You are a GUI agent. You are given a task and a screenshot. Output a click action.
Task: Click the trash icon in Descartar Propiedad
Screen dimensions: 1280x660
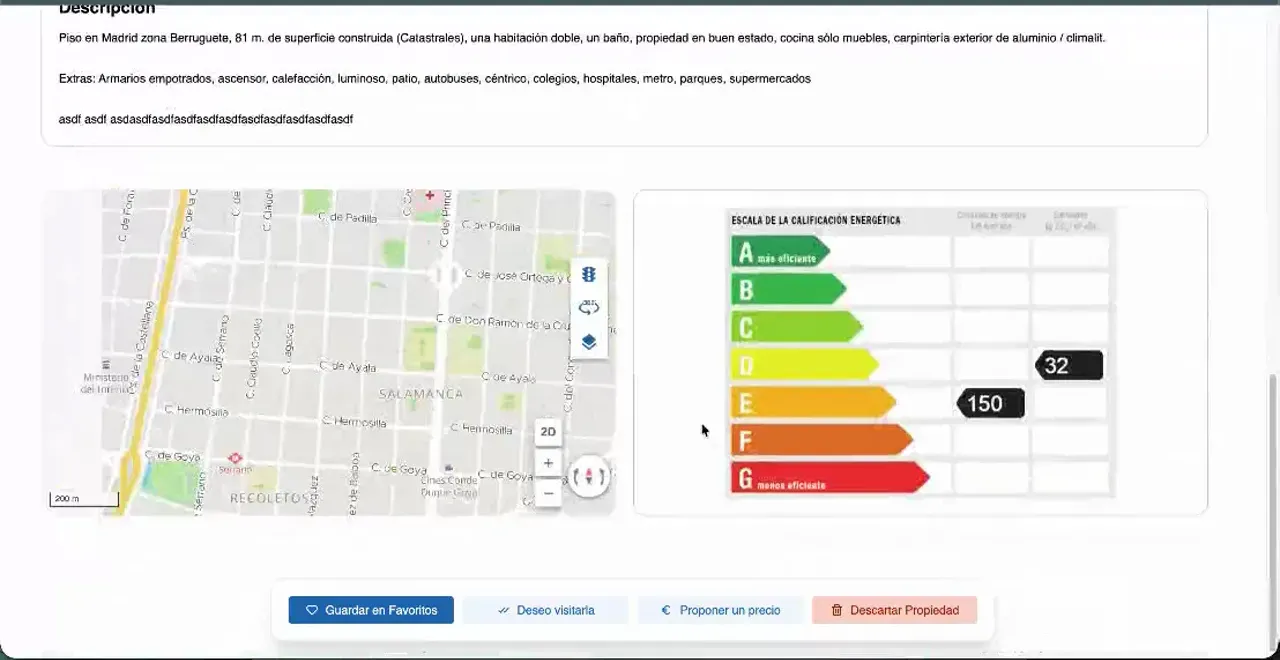click(837, 610)
